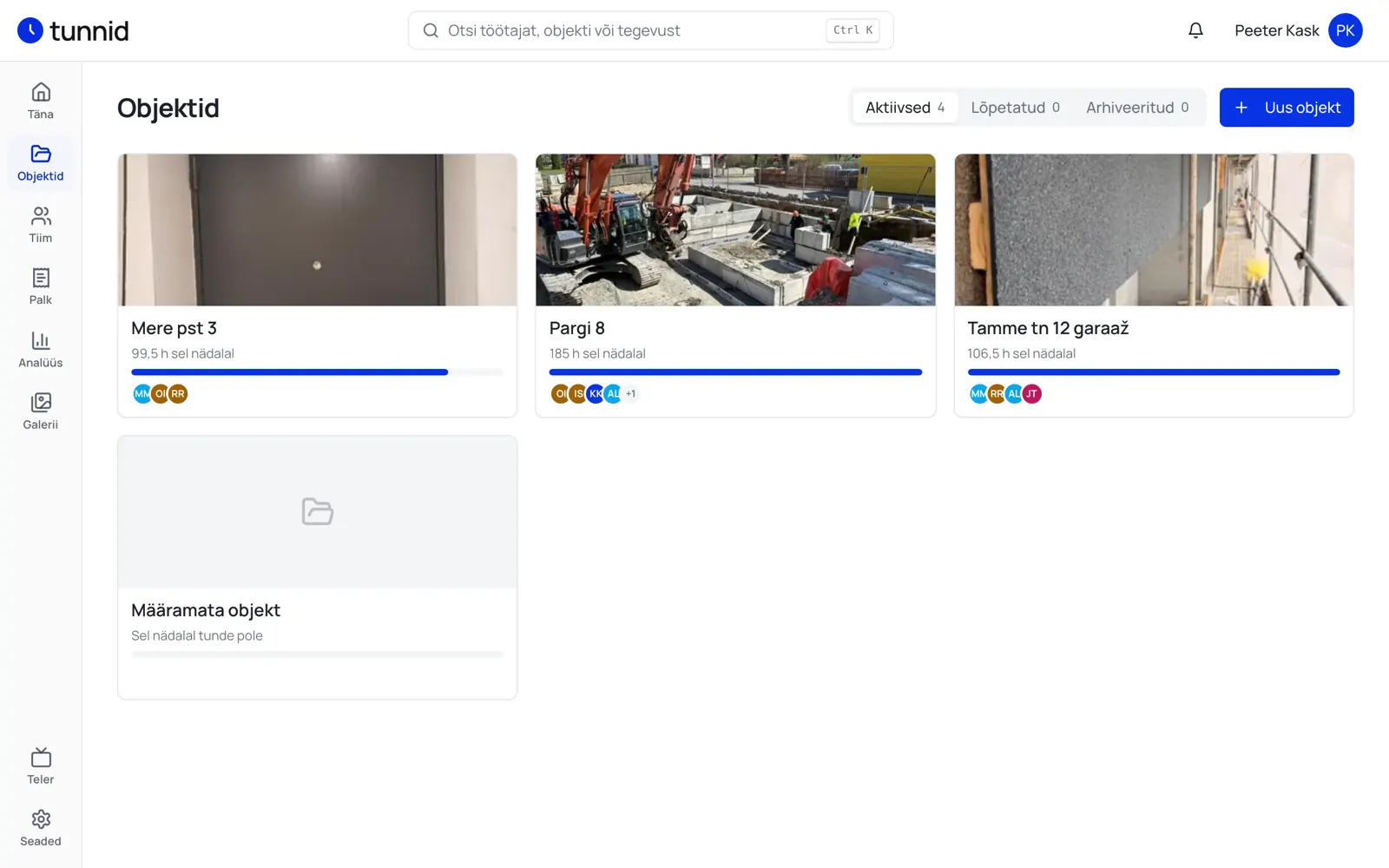Image resolution: width=1389 pixels, height=868 pixels.
Task: Click the Pargi 8 excavator photo
Action: [735, 230]
